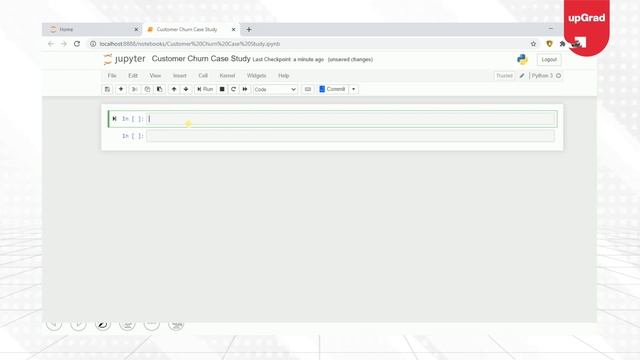Open the Help menu
The height and width of the screenshot is (360, 640).
point(284,76)
